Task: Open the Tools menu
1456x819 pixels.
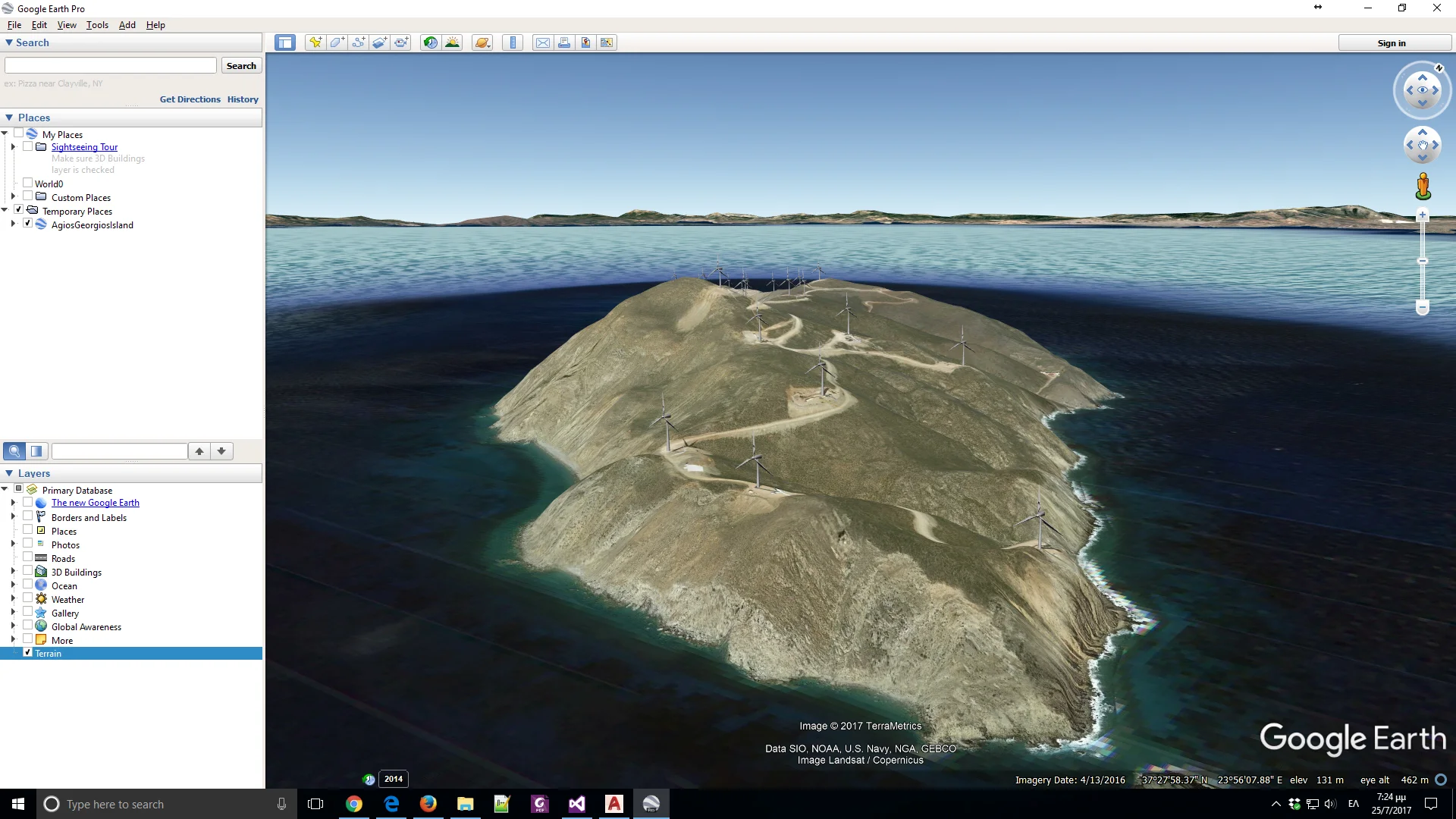Action: 97,25
